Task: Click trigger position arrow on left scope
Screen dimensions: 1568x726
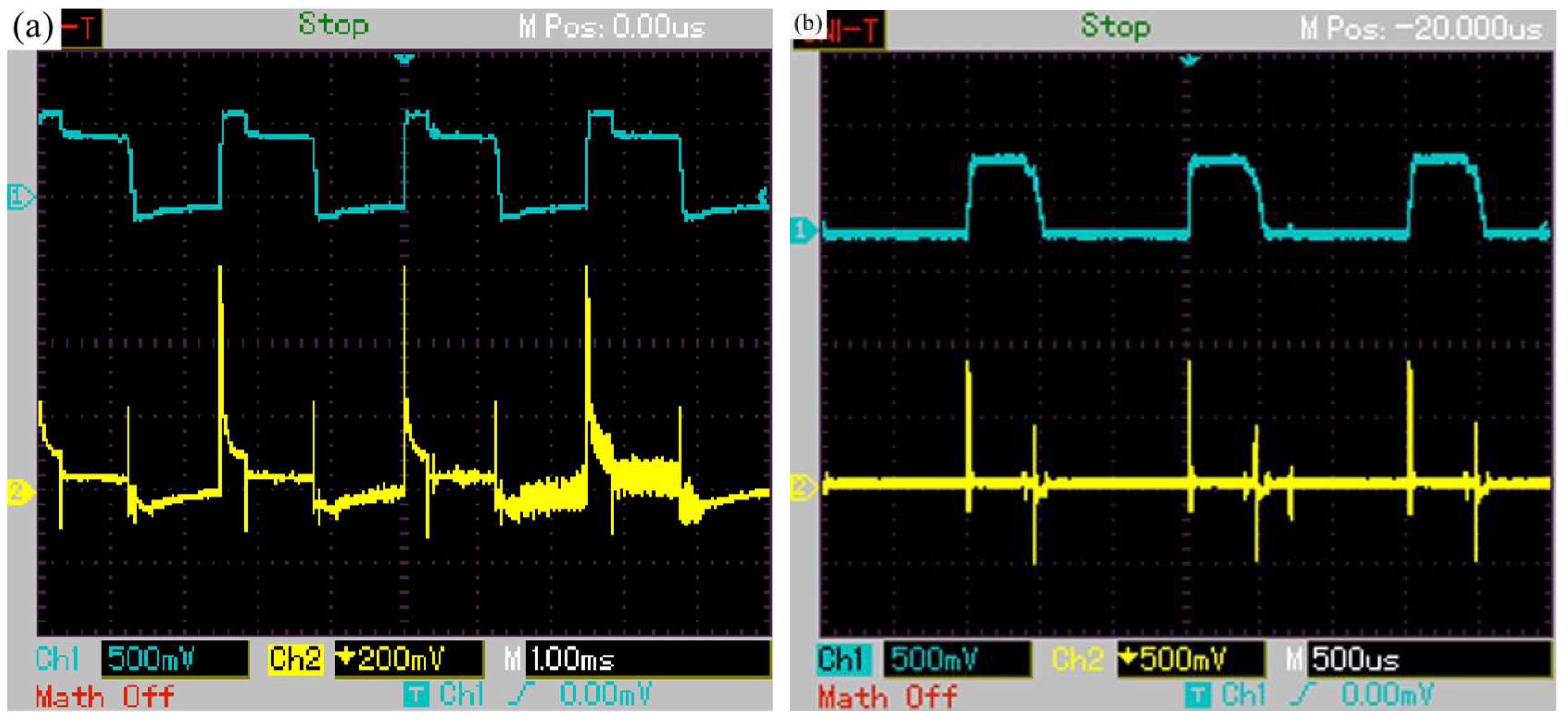Action: tap(405, 59)
